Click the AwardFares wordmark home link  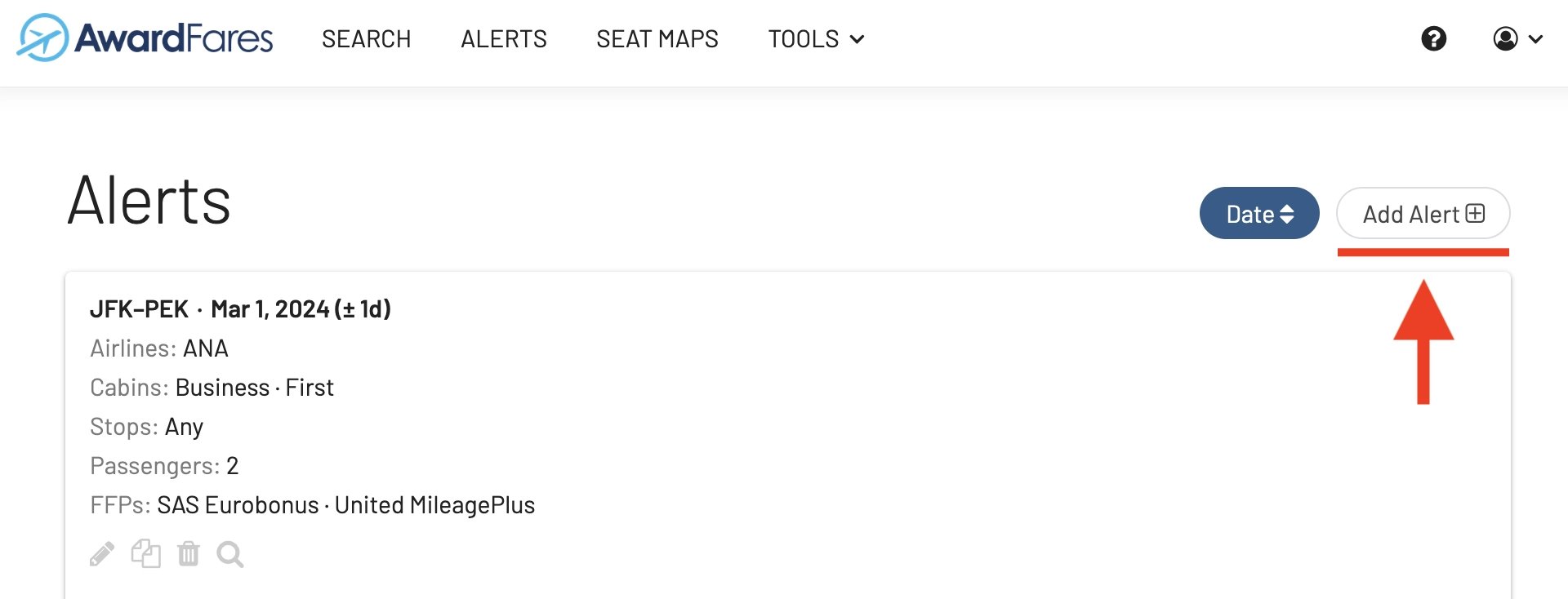[174, 38]
